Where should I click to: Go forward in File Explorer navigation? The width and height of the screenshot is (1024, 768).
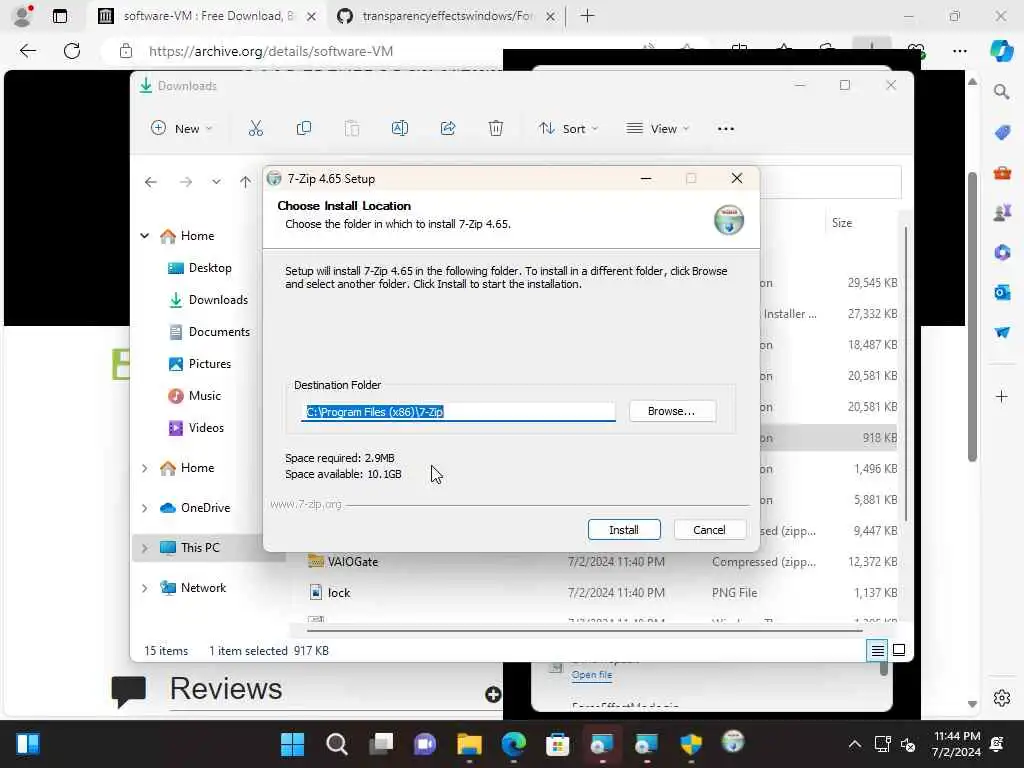click(186, 182)
